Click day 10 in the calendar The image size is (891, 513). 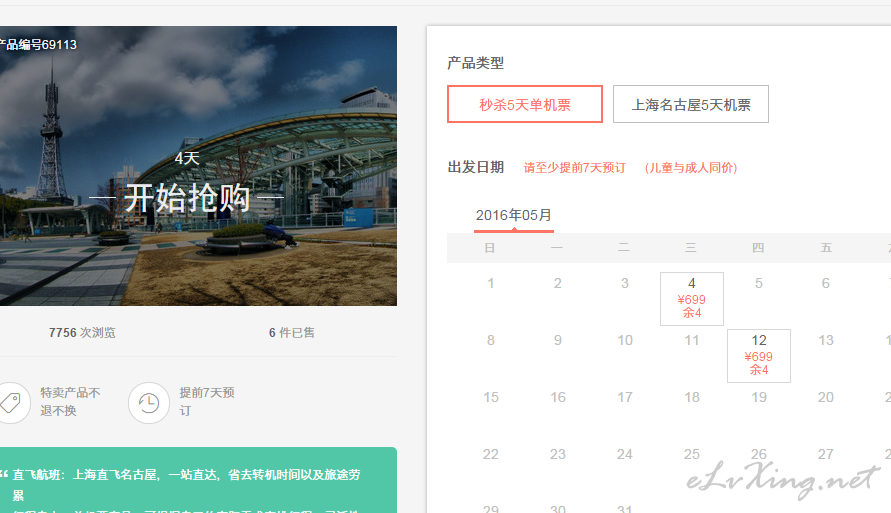click(x=625, y=340)
